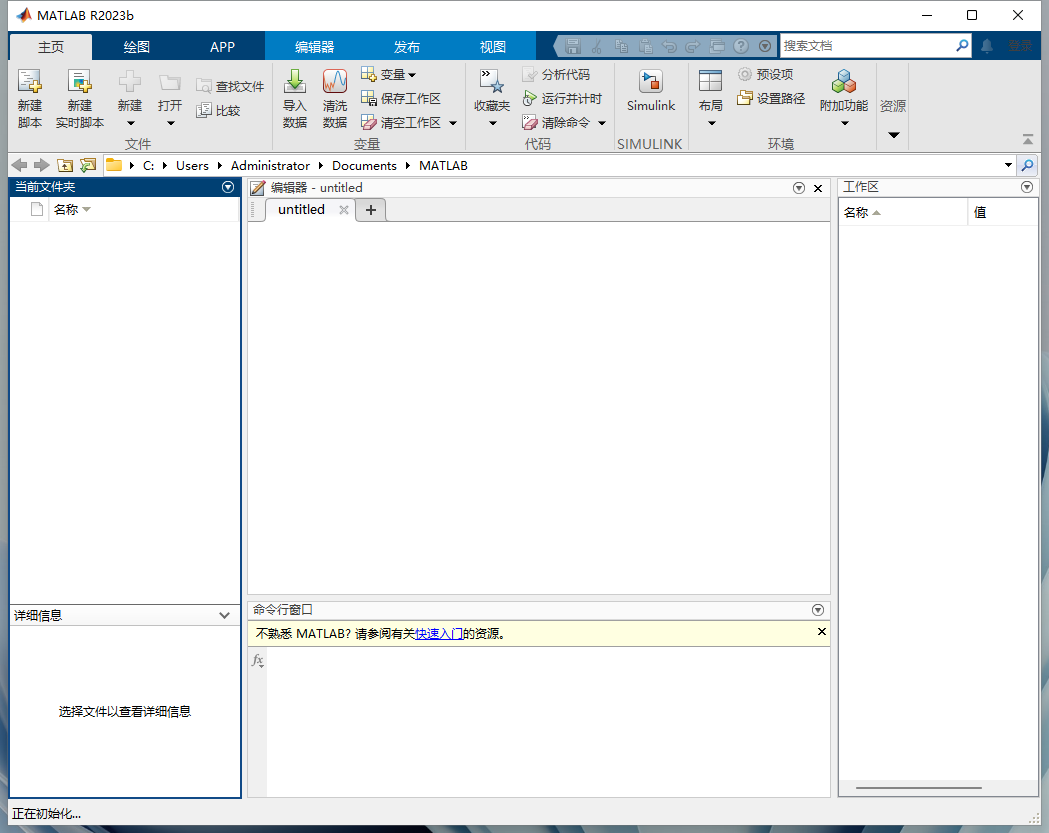
Task: Select the untitled editor tab
Action: click(301, 209)
